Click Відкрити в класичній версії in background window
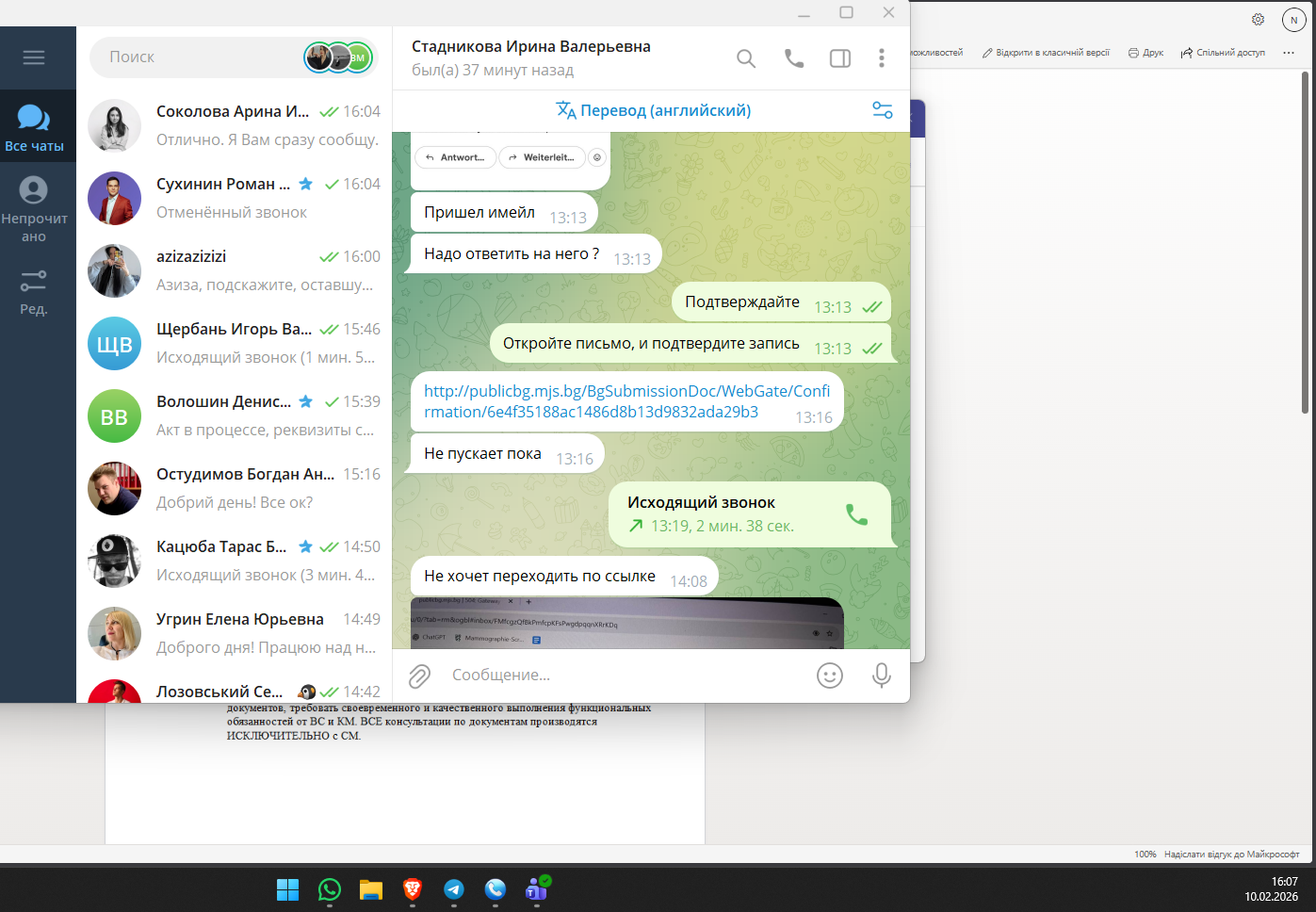This screenshot has width=1316, height=912. (1046, 53)
